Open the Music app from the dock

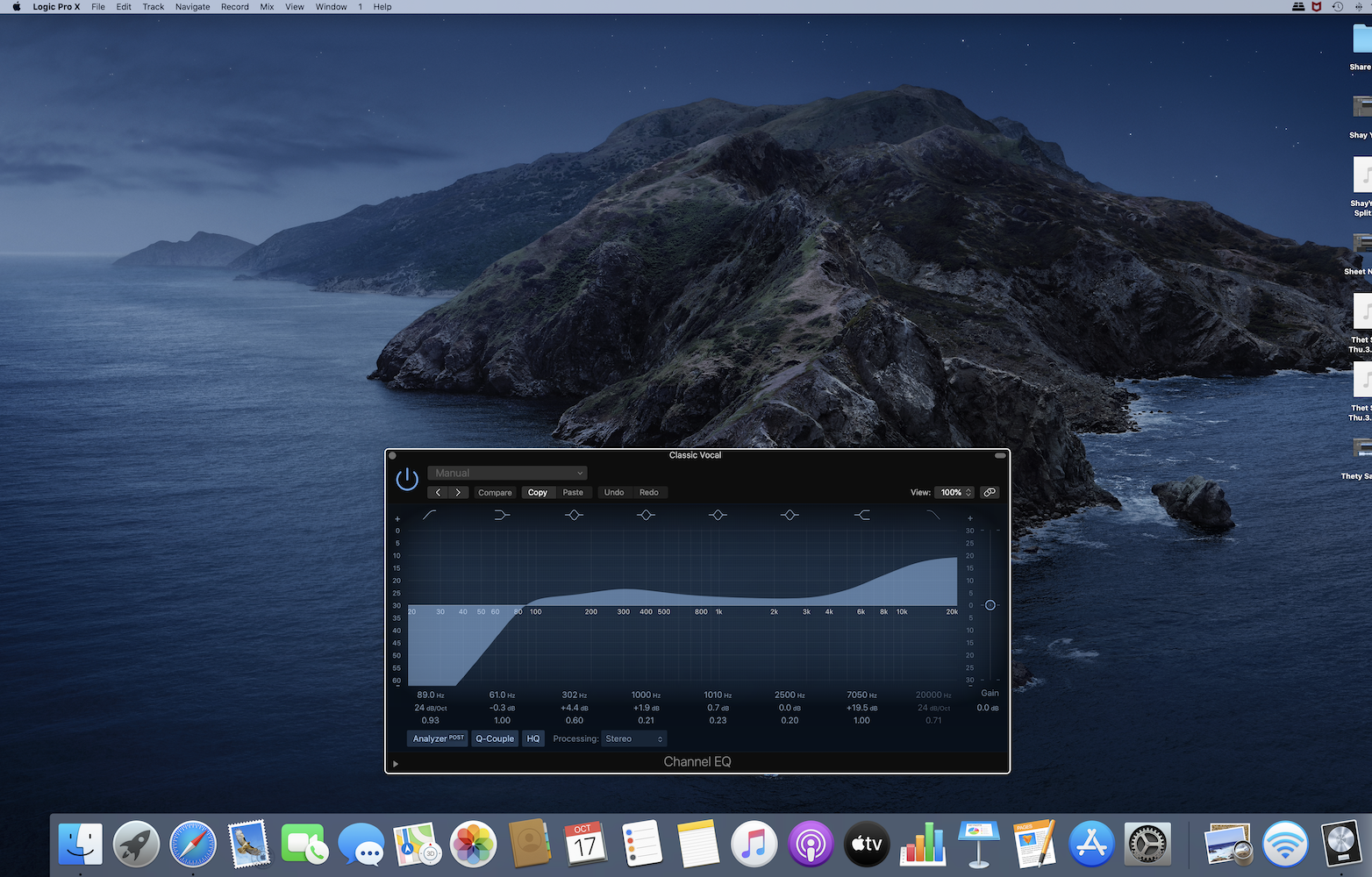coord(754,845)
